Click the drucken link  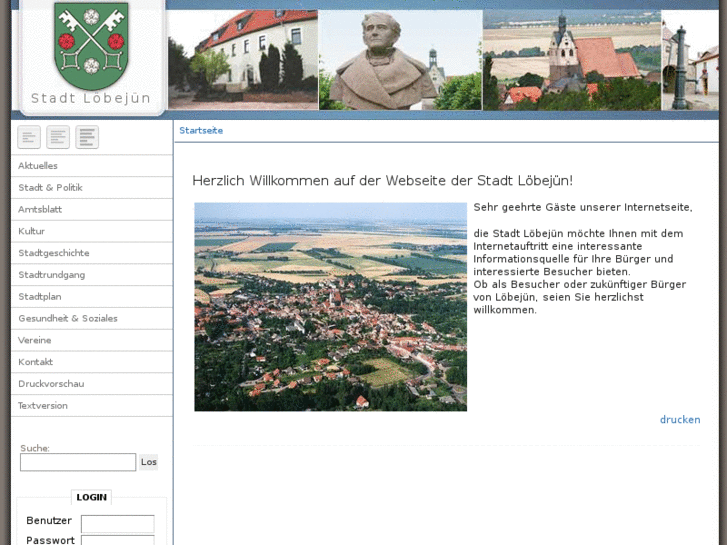680,420
